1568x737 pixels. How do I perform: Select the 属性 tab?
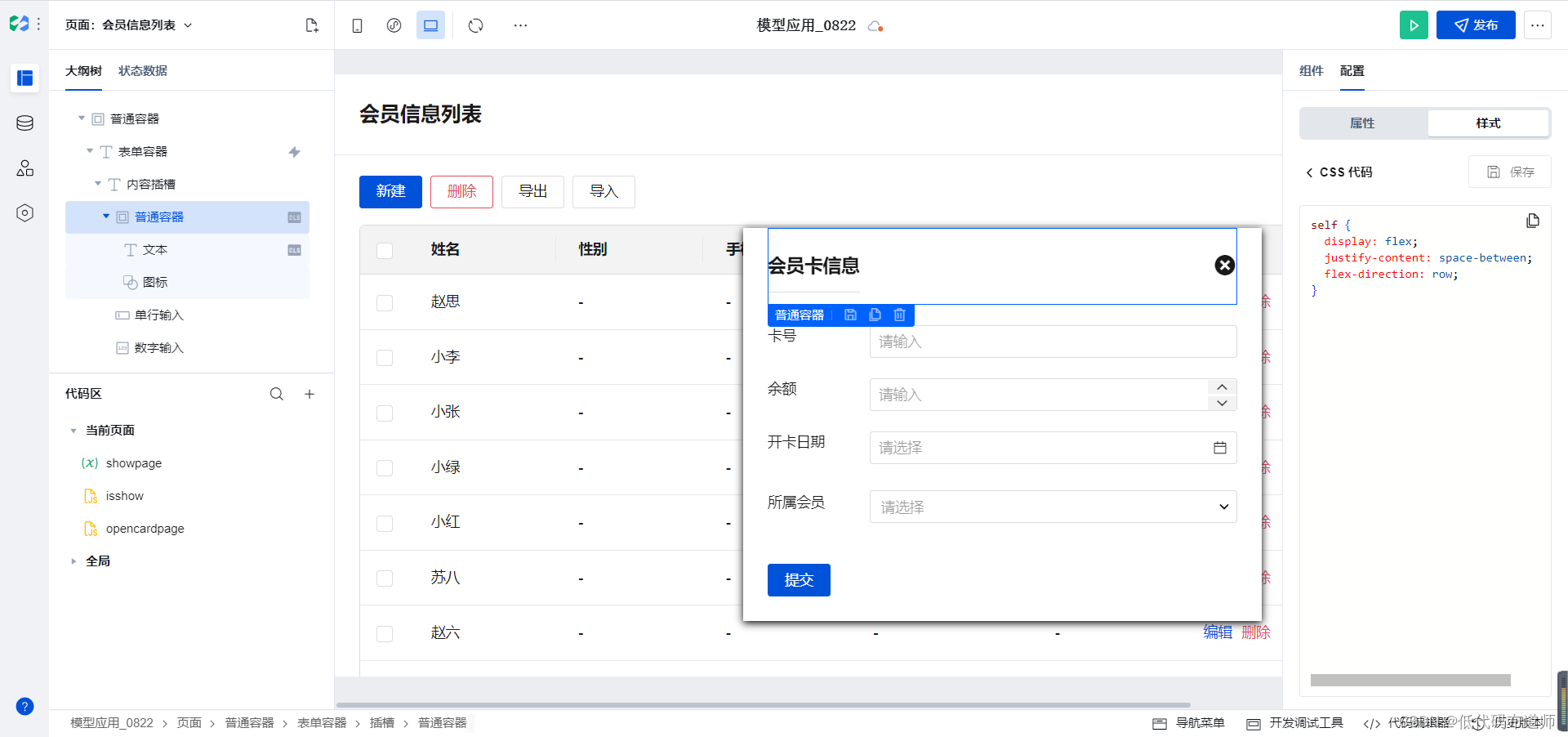click(1362, 123)
